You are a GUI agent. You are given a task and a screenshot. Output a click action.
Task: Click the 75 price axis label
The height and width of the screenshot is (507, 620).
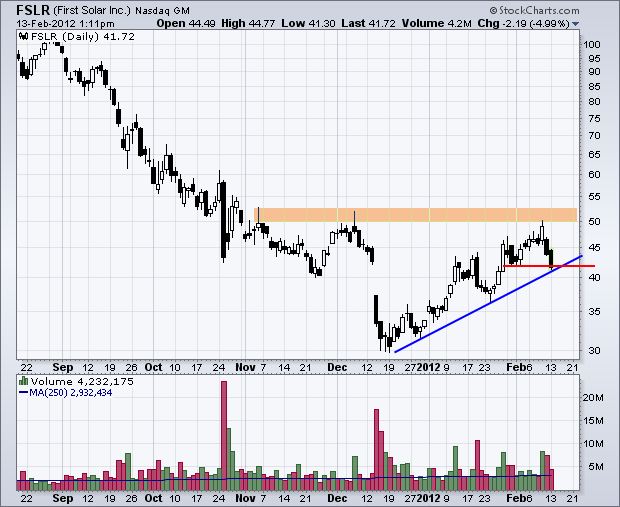pos(594,118)
